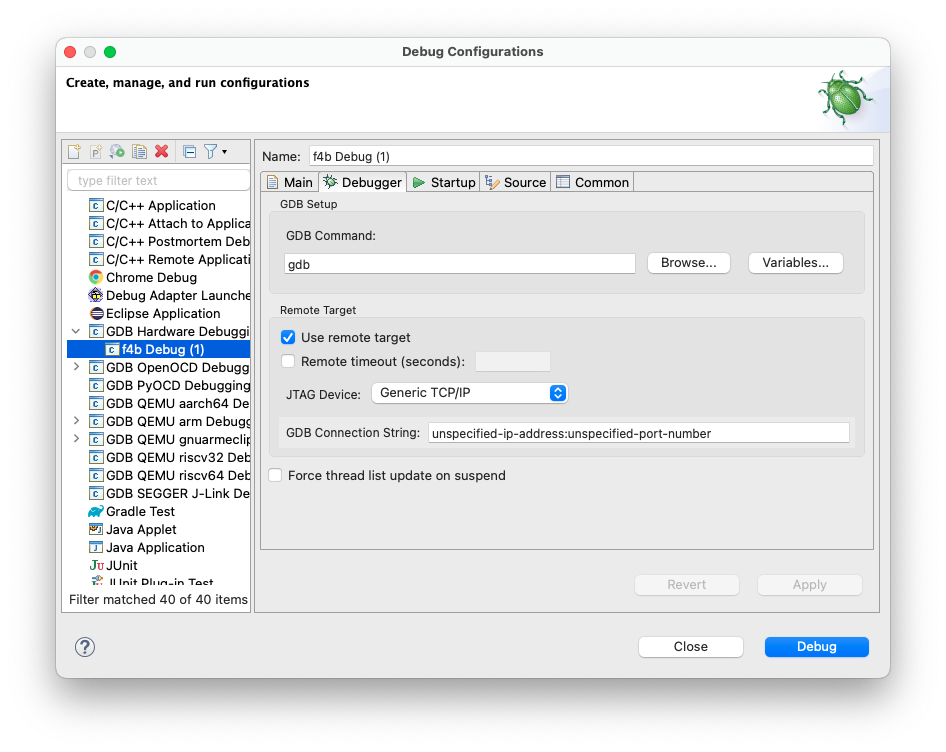Click the Java Application icon
The width and height of the screenshot is (946, 752).
coord(95,547)
